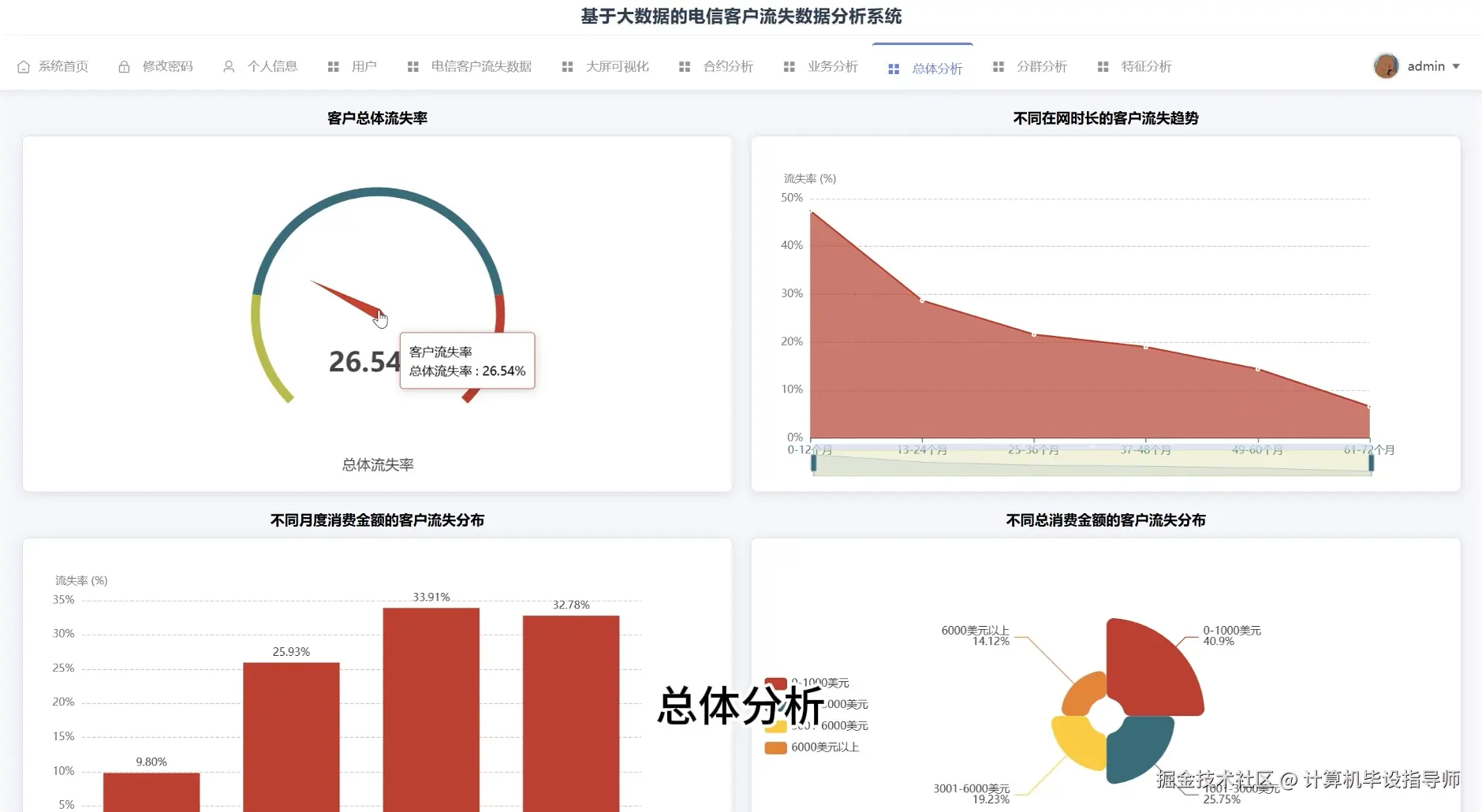The image size is (1482, 812).
Task: Click the 33.91% bar in monthly chart
Action: [x=431, y=710]
